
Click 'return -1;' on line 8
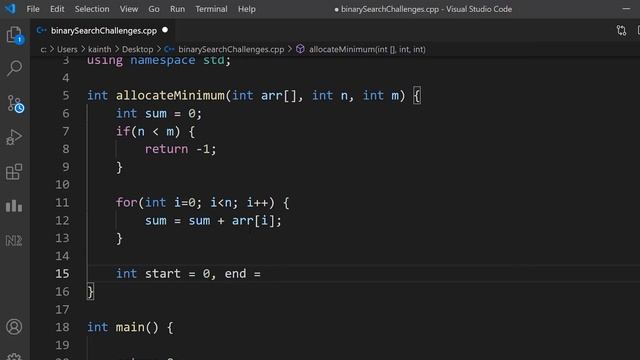(180, 149)
